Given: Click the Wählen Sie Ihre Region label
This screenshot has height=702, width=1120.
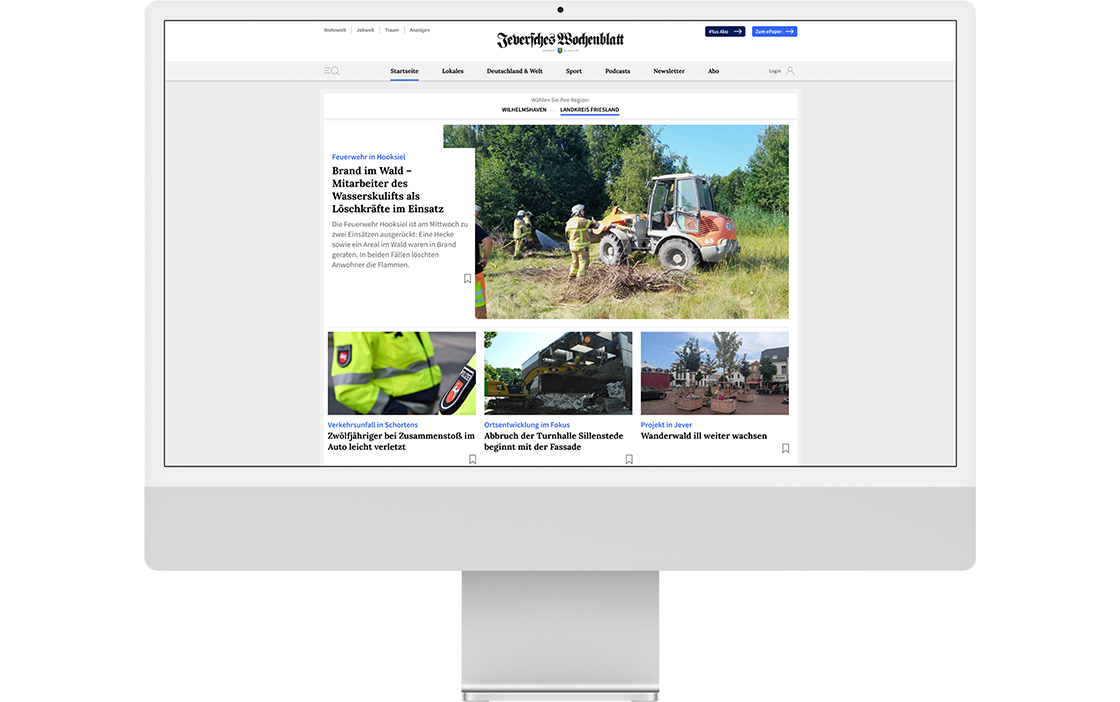Looking at the screenshot, I should [560, 100].
